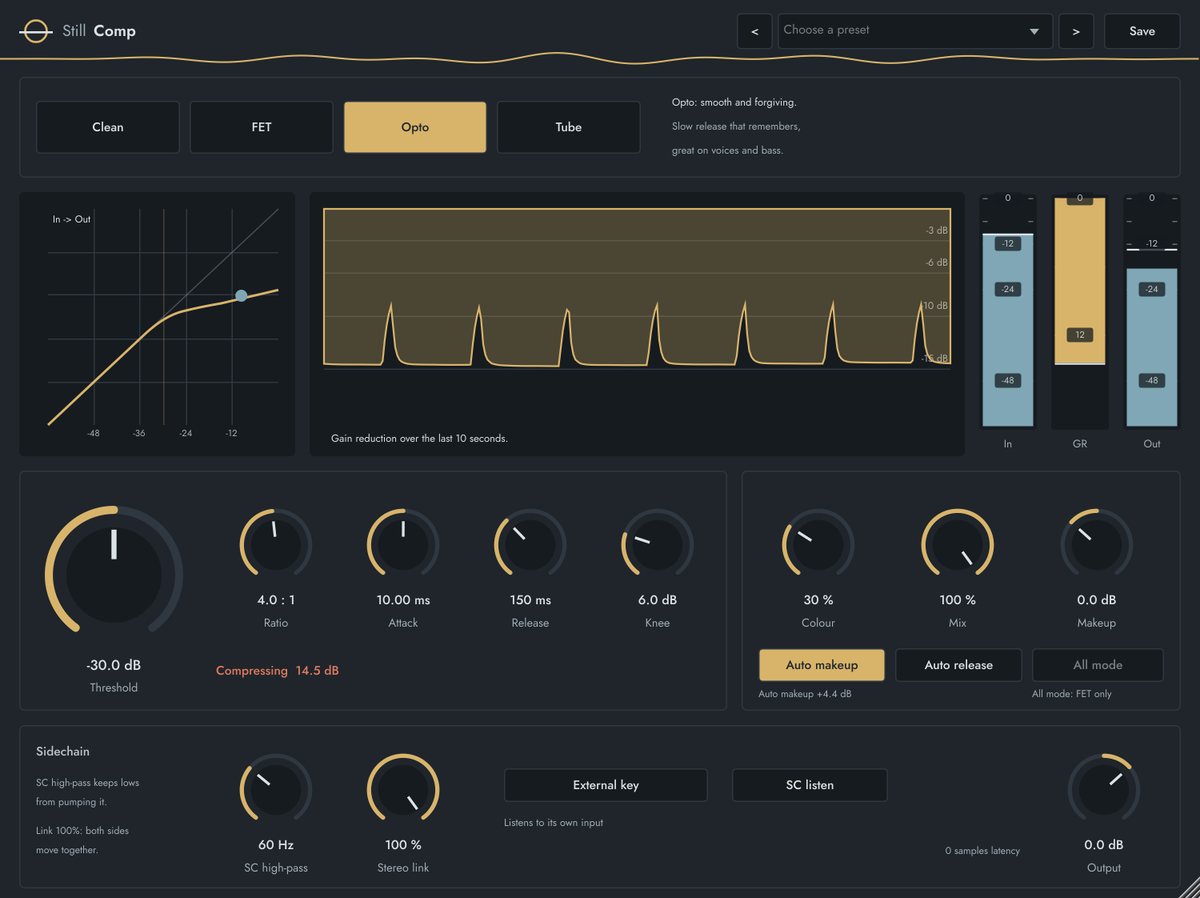The image size is (1200, 898).
Task: Click the 150 ms release value
Action: [530, 600]
